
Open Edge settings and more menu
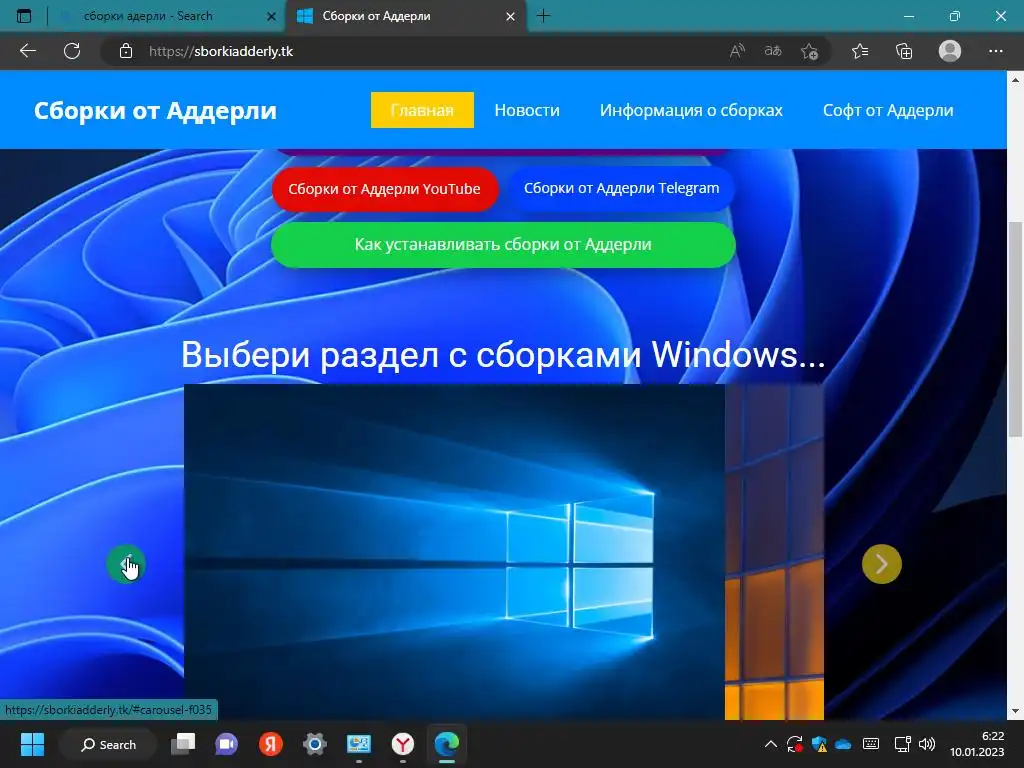click(995, 51)
